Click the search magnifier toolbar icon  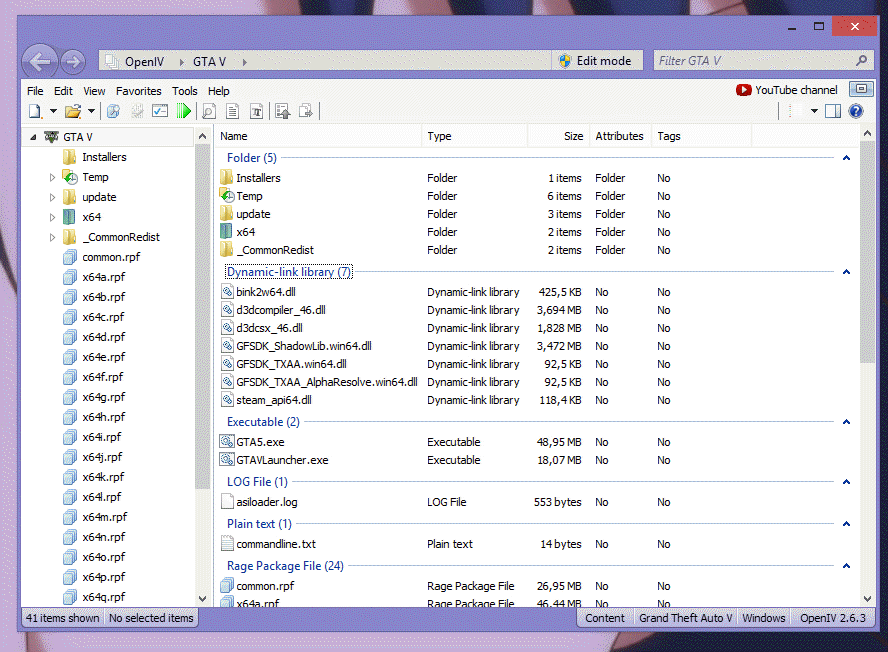(x=210, y=111)
